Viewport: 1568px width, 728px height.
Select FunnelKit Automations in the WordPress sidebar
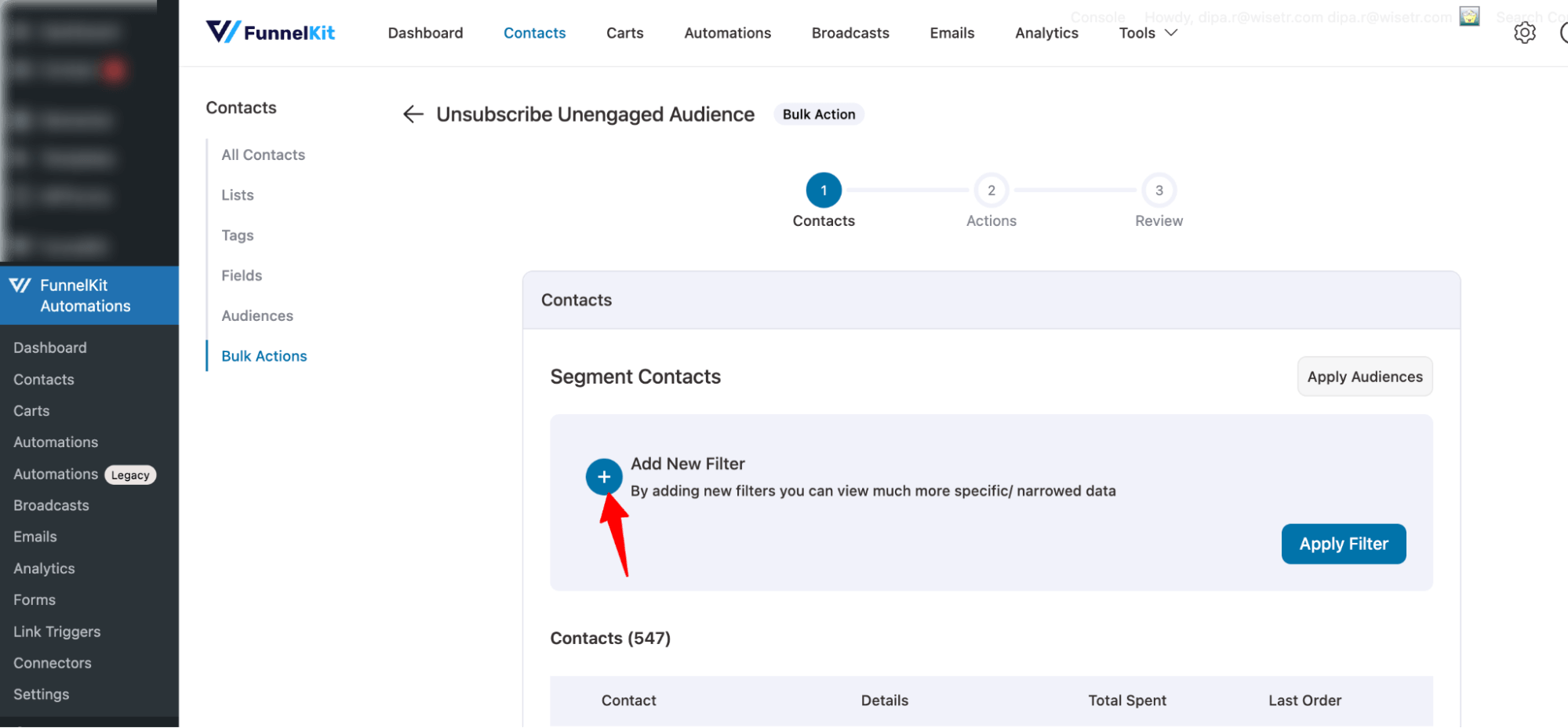pyautogui.click(x=85, y=296)
